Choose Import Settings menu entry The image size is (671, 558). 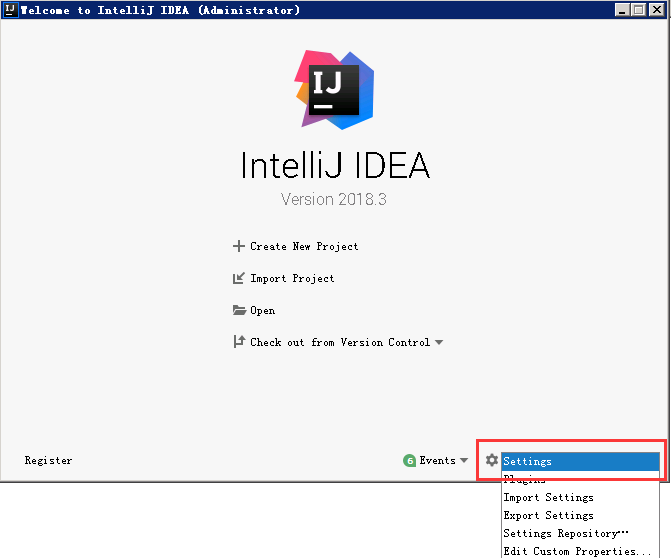click(x=580, y=497)
